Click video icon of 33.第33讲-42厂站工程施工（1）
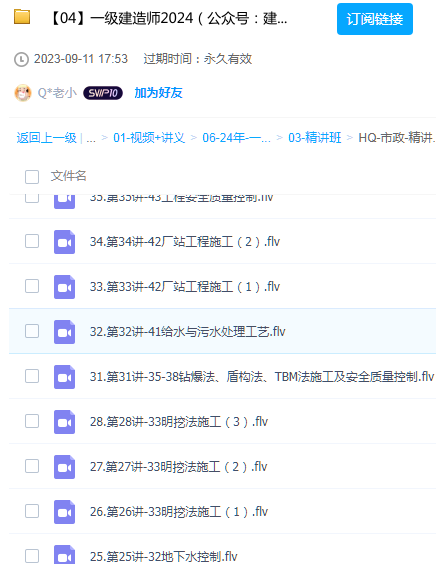This screenshot has width=436, height=564. pyautogui.click(x=64, y=287)
